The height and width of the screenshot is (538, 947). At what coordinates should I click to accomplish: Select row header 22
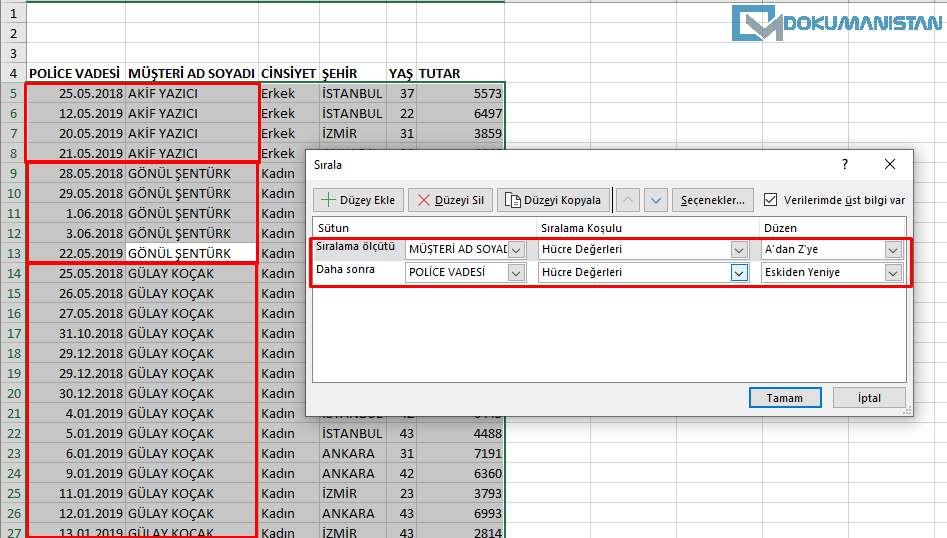(x=13, y=434)
